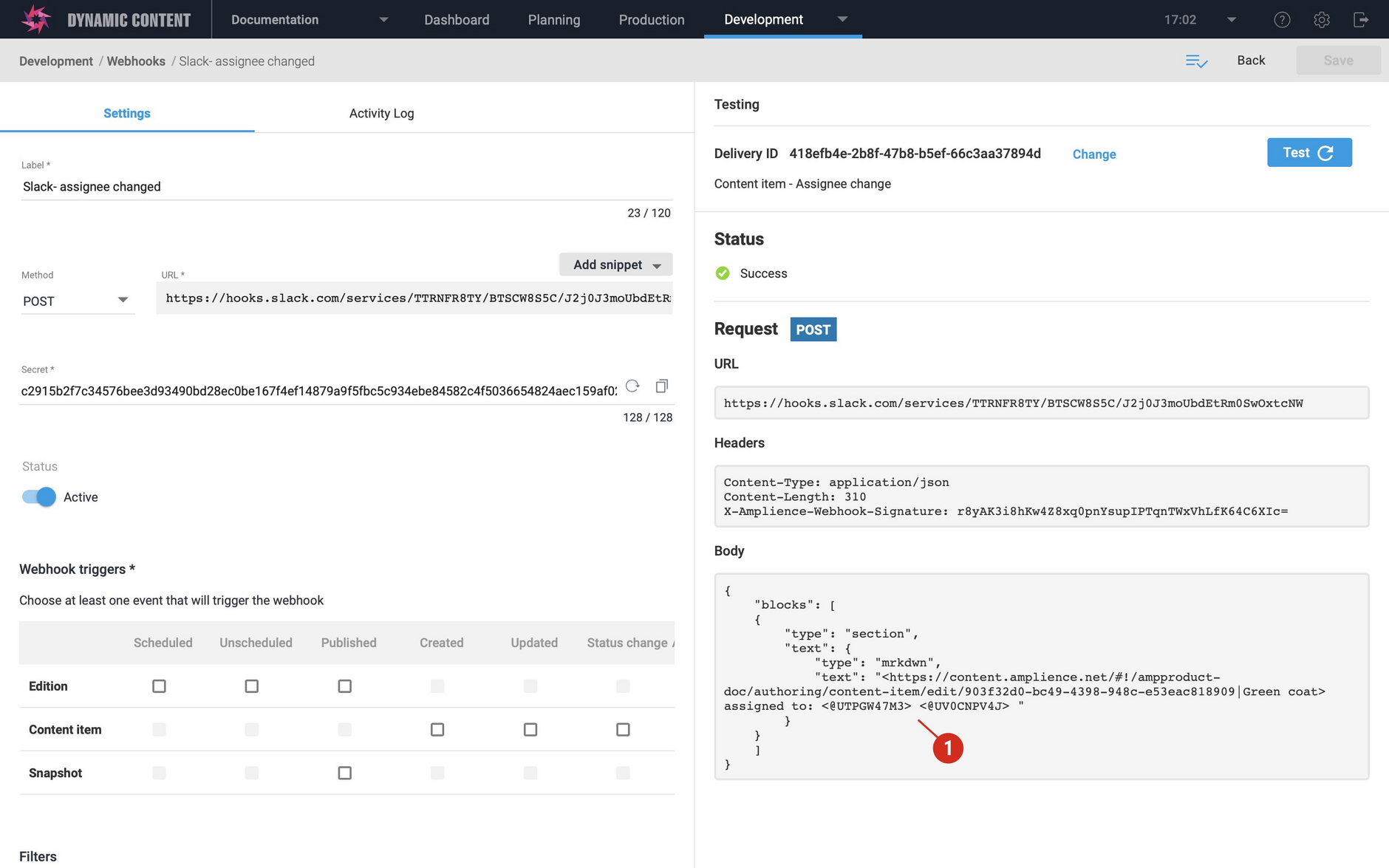This screenshot has width=1389, height=868.
Task: Open the Method POST dropdown
Action: pyautogui.click(x=77, y=301)
